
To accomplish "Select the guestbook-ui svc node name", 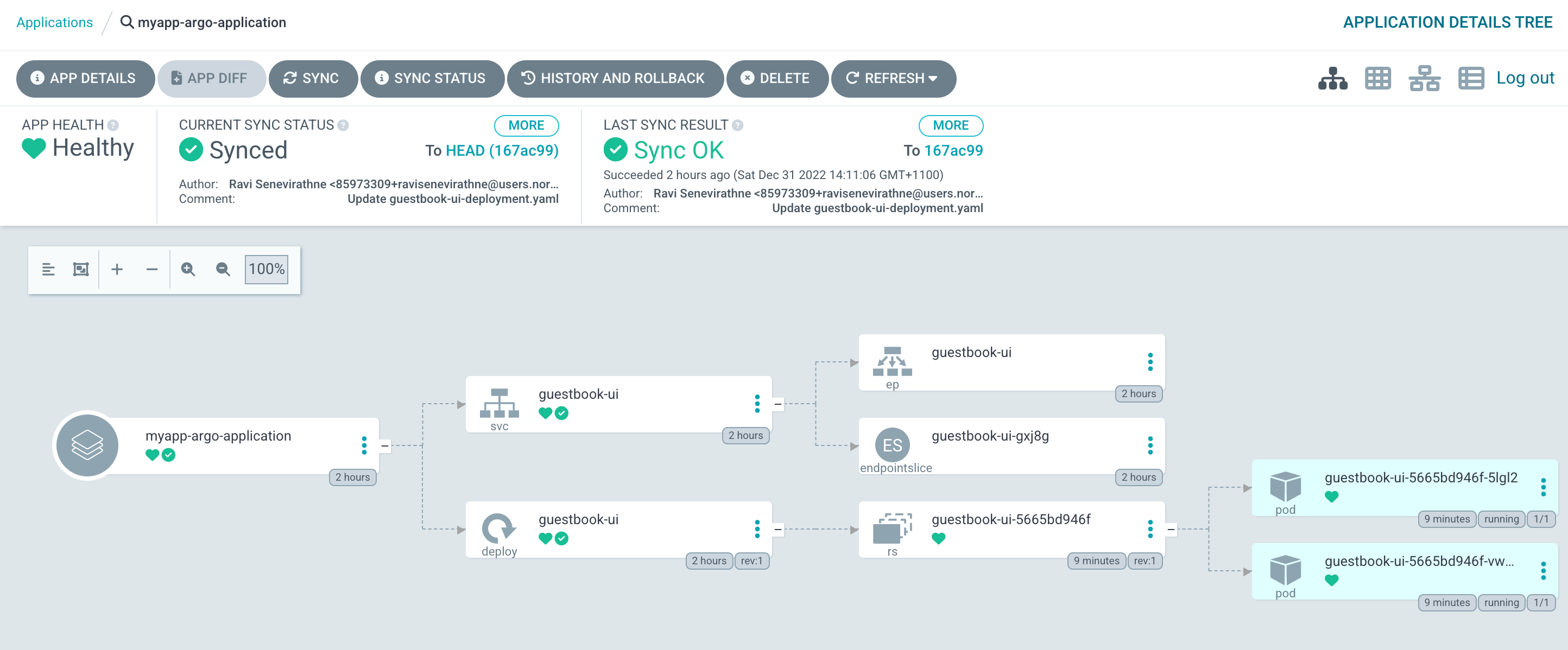I will [x=578, y=394].
